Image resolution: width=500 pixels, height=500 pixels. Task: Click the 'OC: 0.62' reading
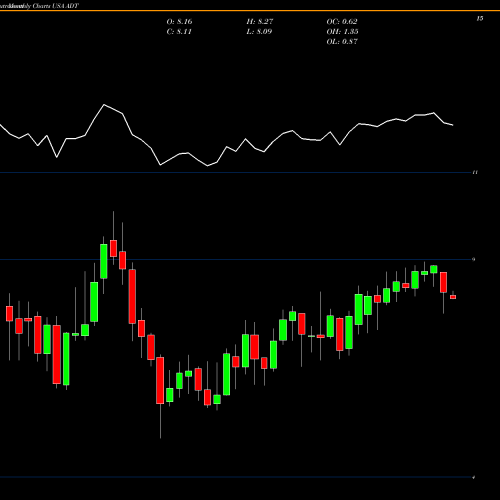tap(342, 22)
